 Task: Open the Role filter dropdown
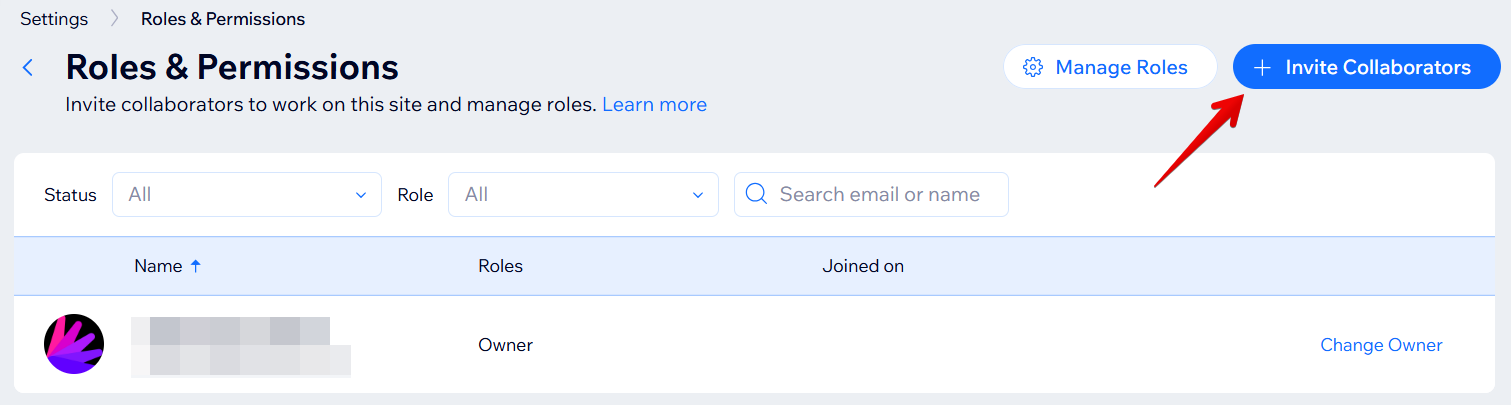582,194
